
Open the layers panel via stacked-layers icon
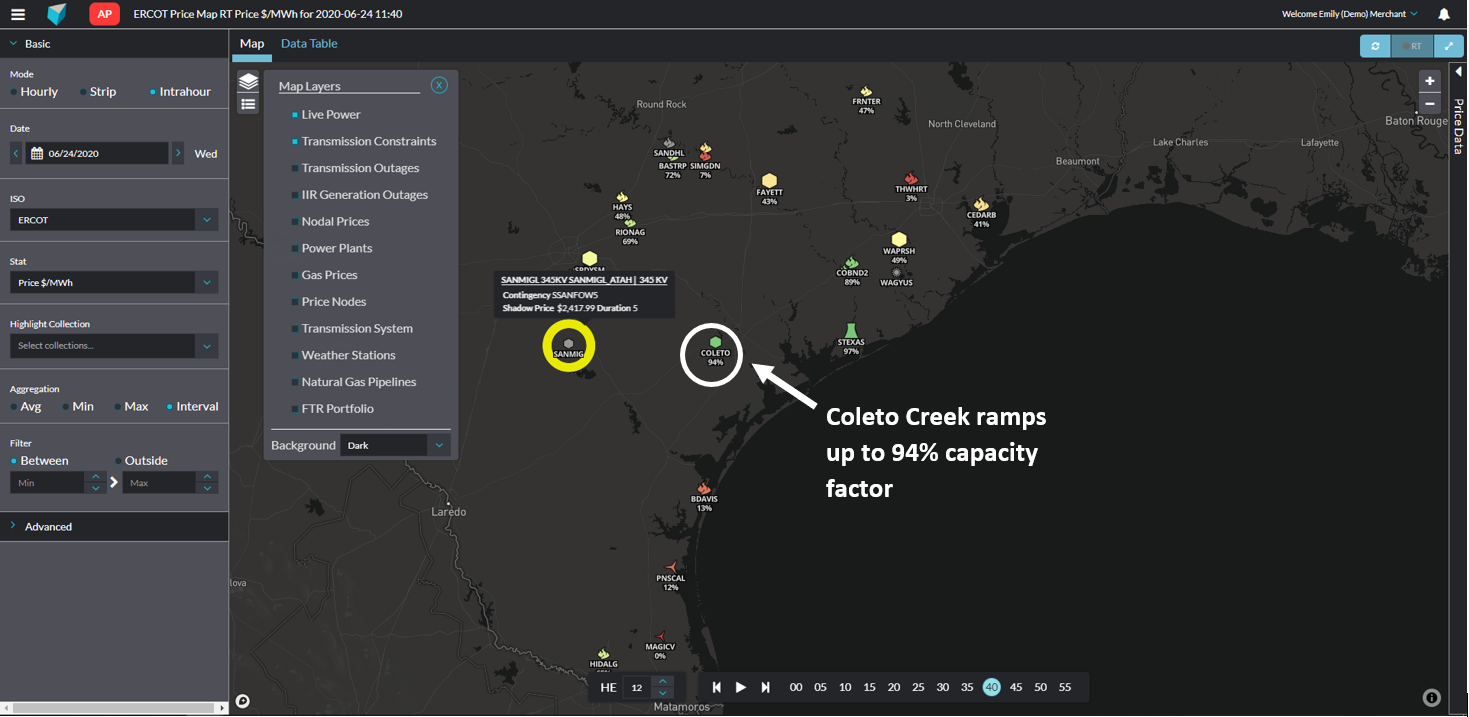[248, 80]
